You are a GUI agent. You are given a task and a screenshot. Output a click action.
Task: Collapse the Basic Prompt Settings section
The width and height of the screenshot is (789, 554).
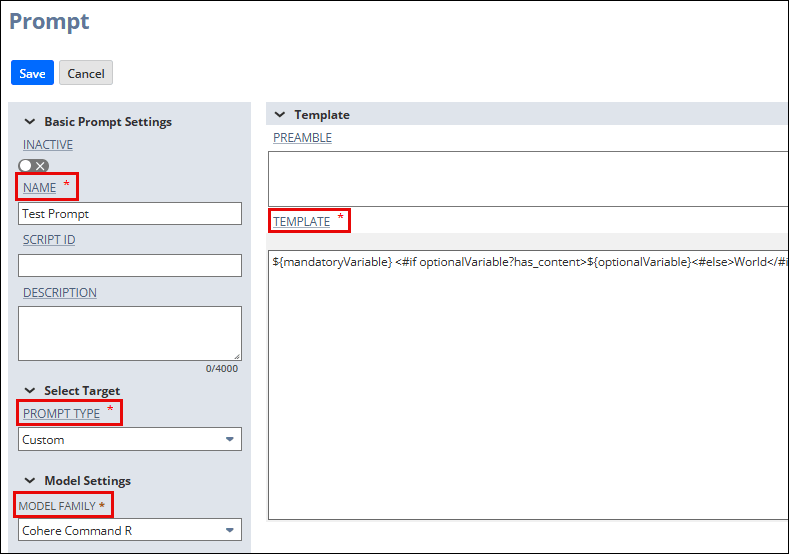[30, 122]
